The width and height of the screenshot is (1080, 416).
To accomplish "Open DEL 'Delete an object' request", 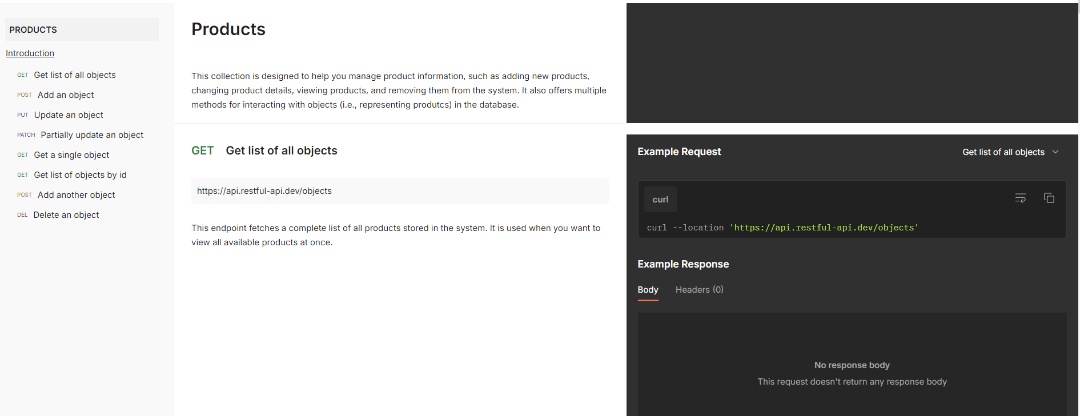I will tap(58, 215).
